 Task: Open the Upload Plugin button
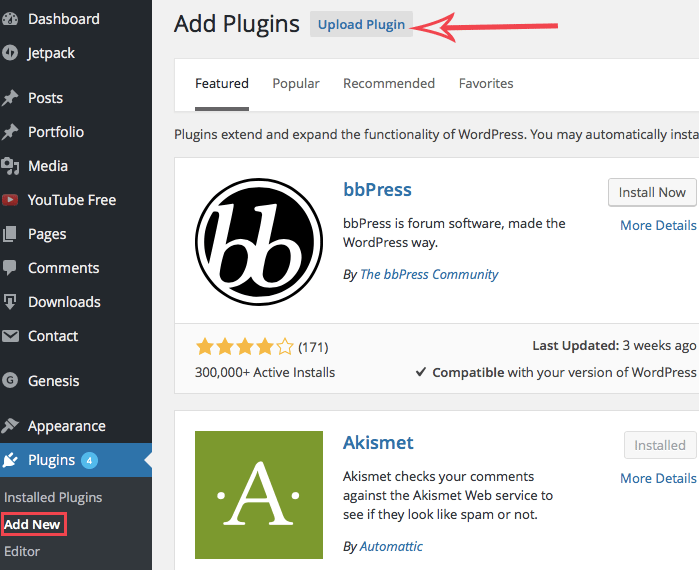361,25
